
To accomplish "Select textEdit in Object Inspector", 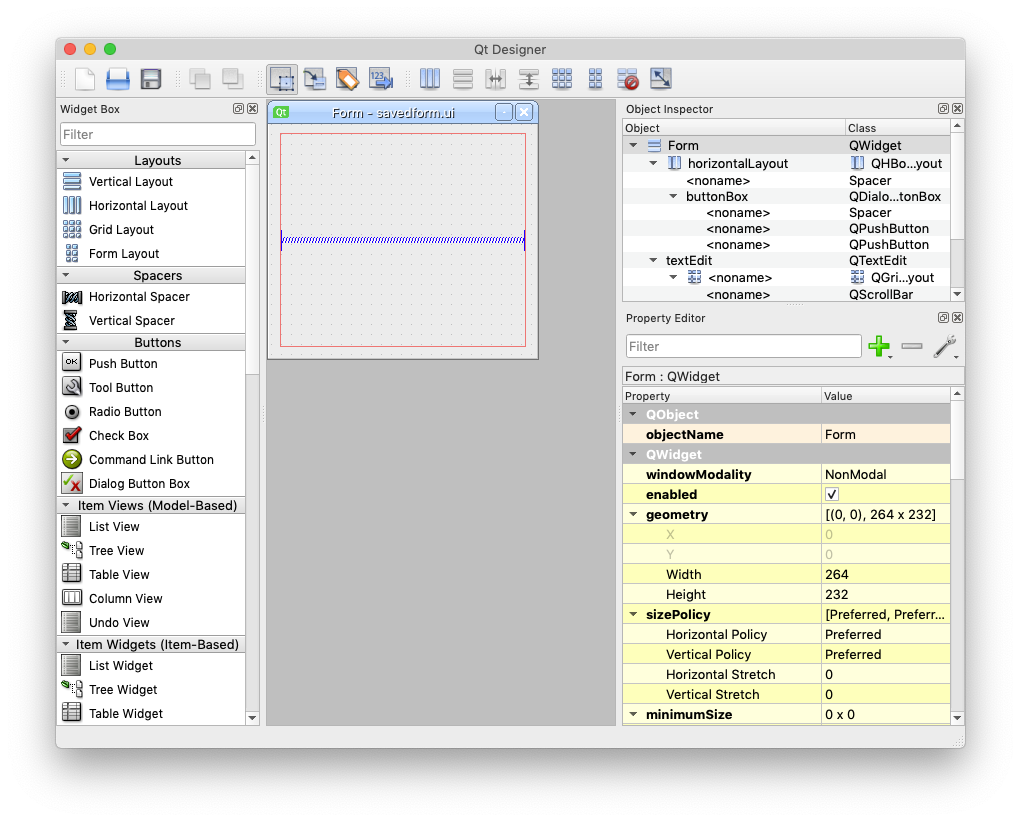I will (688, 261).
